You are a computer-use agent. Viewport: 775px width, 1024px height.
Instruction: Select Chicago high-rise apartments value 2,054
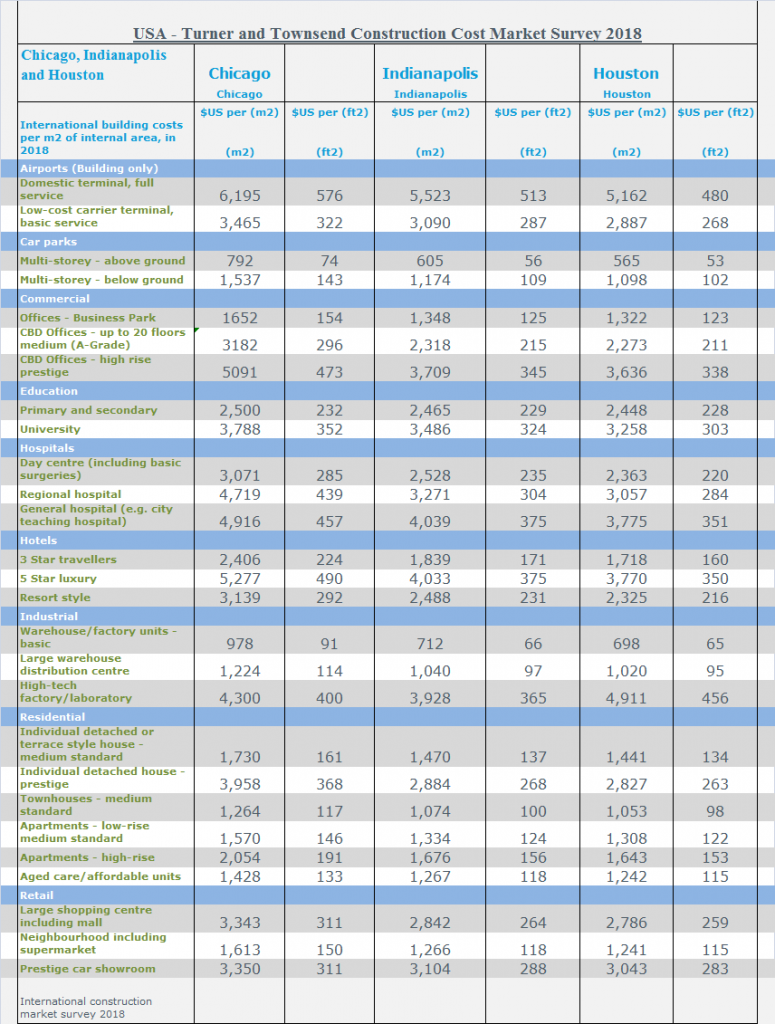point(240,857)
